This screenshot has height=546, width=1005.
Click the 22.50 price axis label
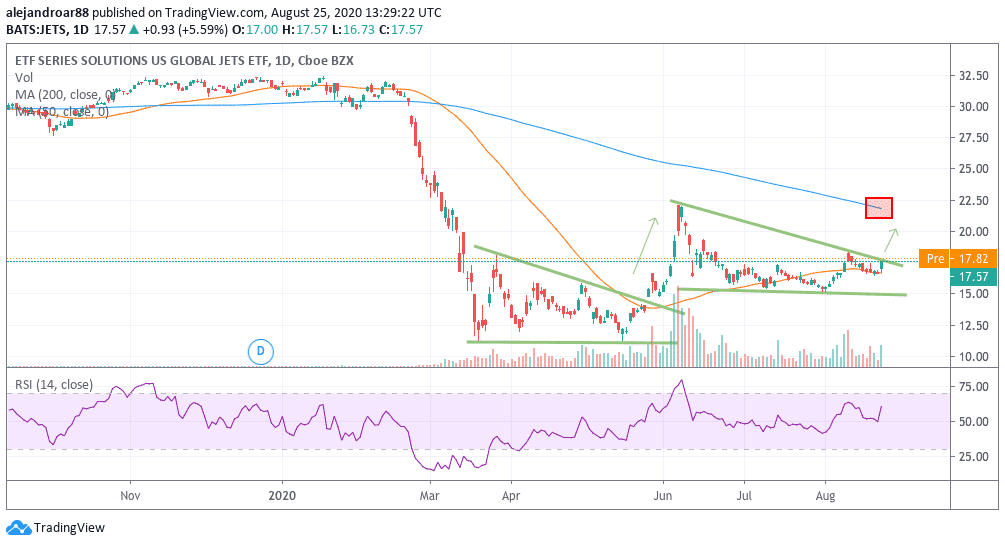click(x=974, y=201)
